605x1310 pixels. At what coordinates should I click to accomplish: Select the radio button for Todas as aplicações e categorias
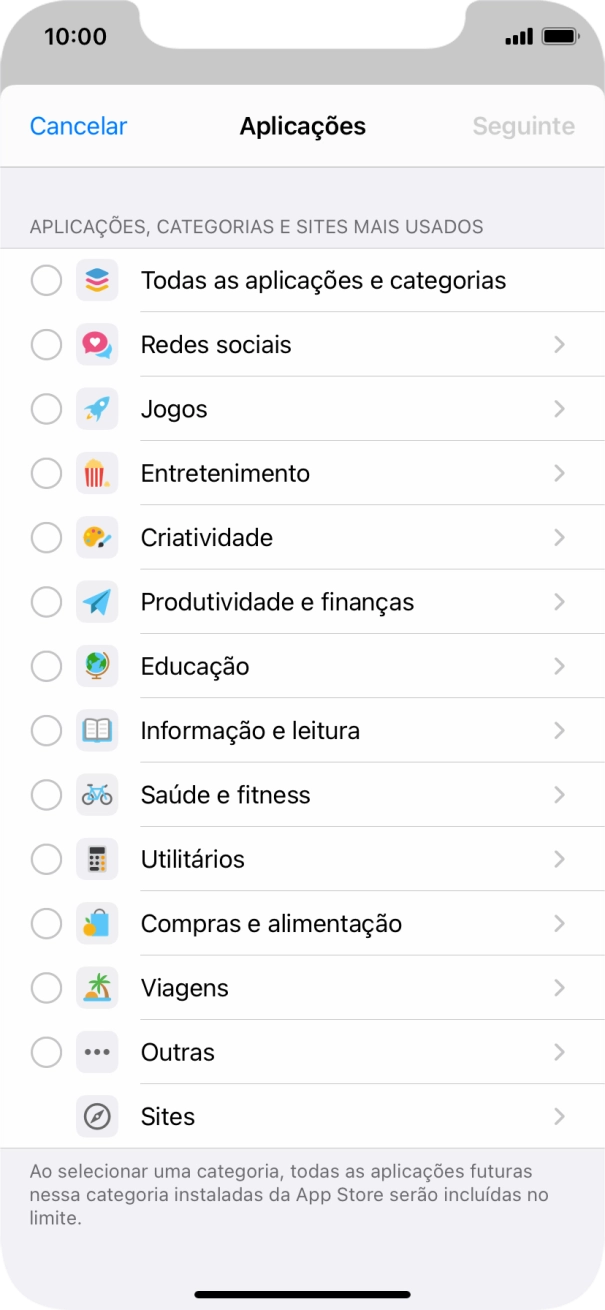click(46, 280)
